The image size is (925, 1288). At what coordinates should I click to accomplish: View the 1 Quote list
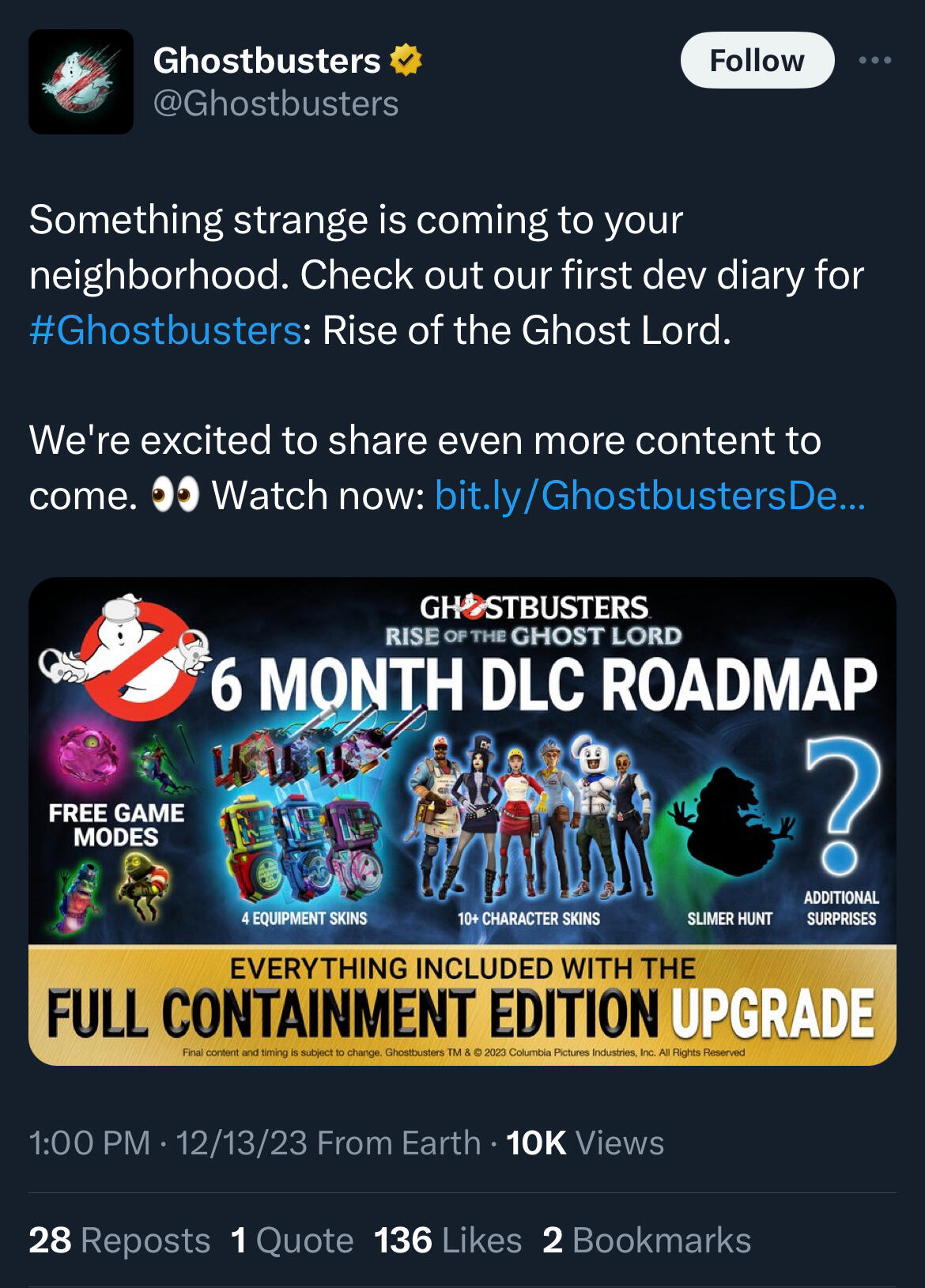292,1240
